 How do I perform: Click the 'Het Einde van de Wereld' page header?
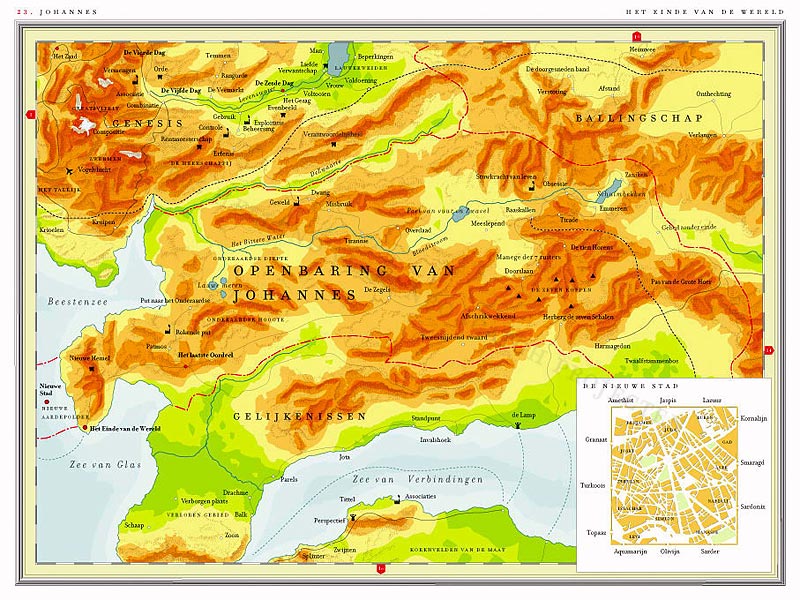click(714, 12)
